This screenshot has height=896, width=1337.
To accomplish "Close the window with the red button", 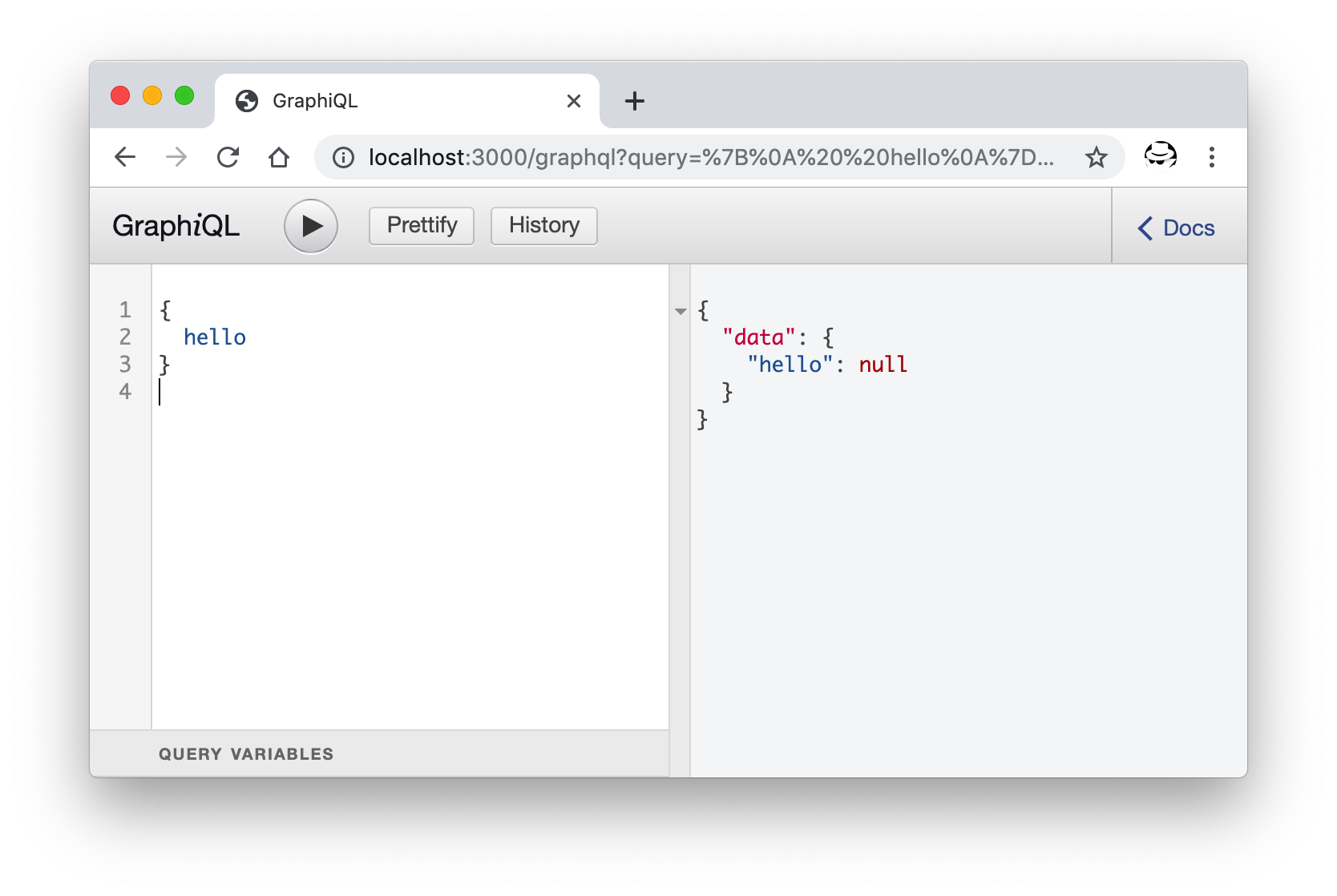I will click(120, 95).
